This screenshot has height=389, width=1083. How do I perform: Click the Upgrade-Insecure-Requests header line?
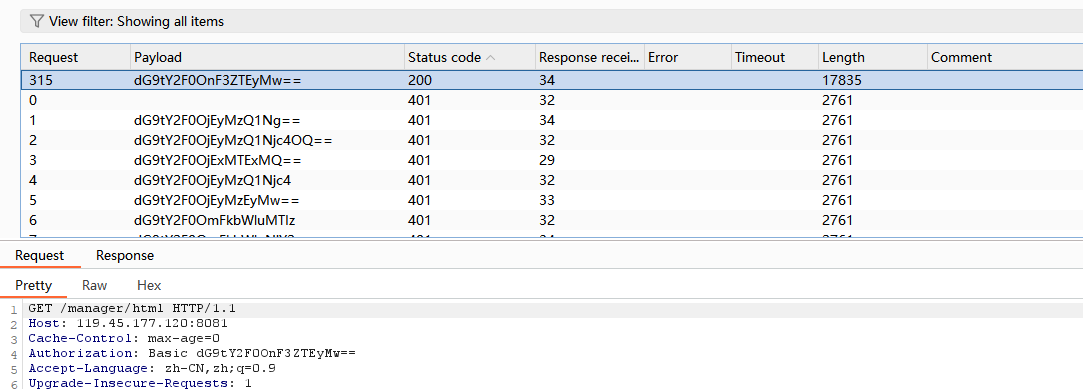(140, 383)
